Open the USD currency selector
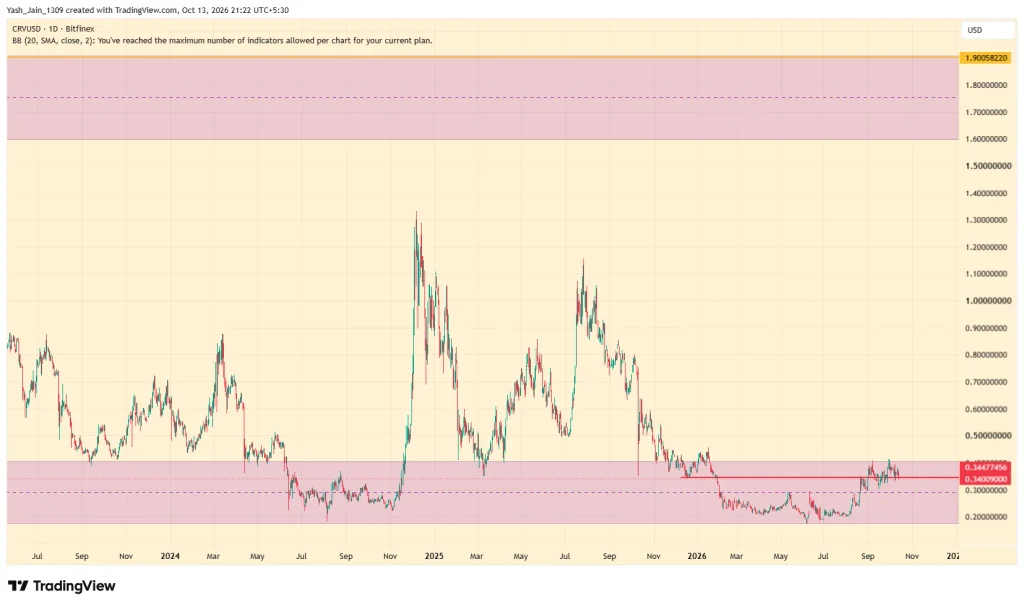This screenshot has height=606, width=1024. 987,30
